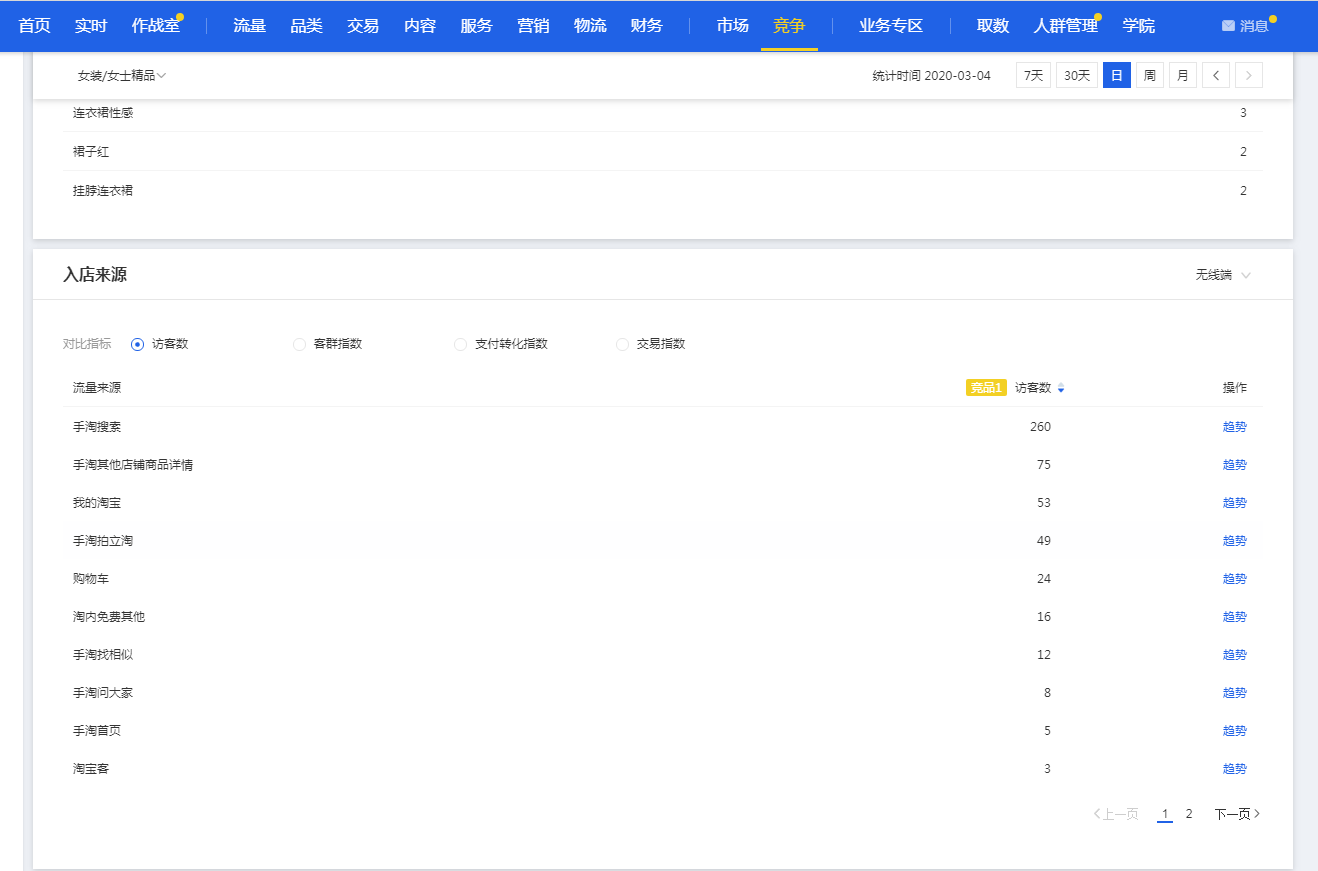
Task: Choose the 7天 time range button
Action: pos(1033,75)
